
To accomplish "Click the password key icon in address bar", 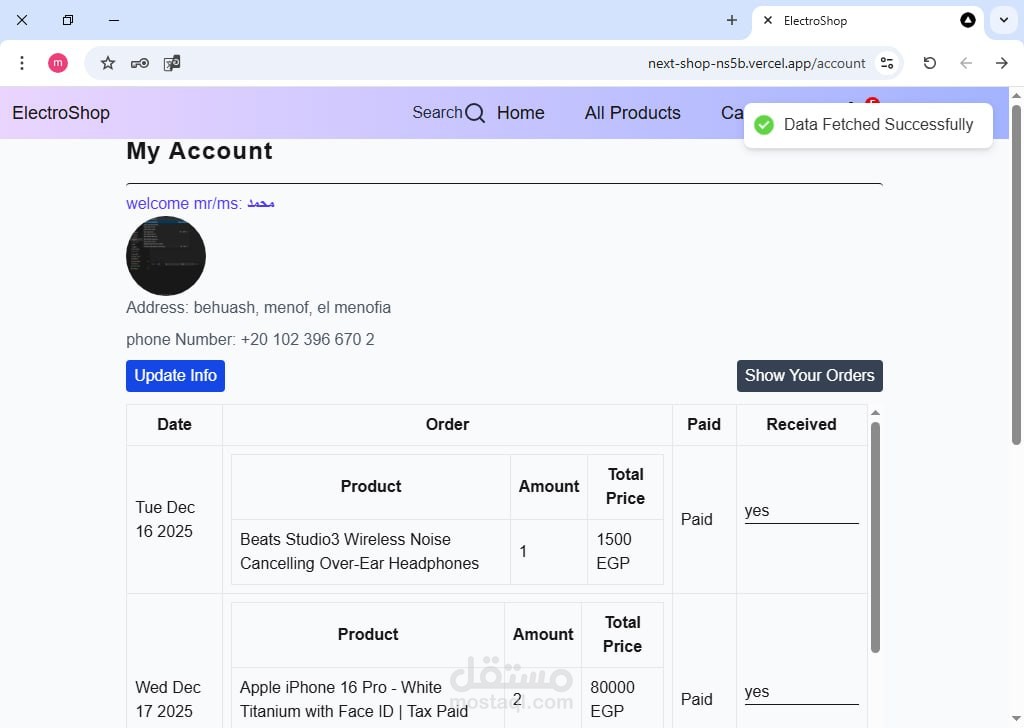I will tap(140, 63).
